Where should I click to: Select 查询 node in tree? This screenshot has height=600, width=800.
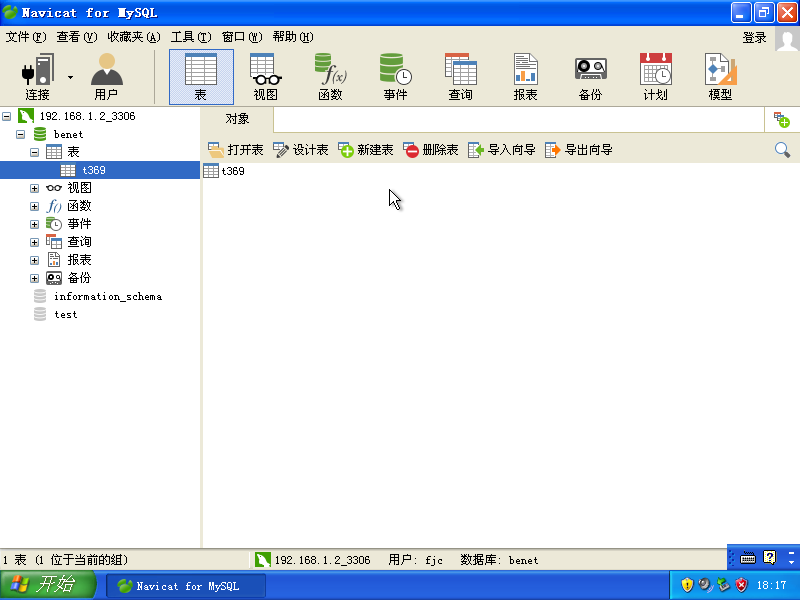coord(79,242)
